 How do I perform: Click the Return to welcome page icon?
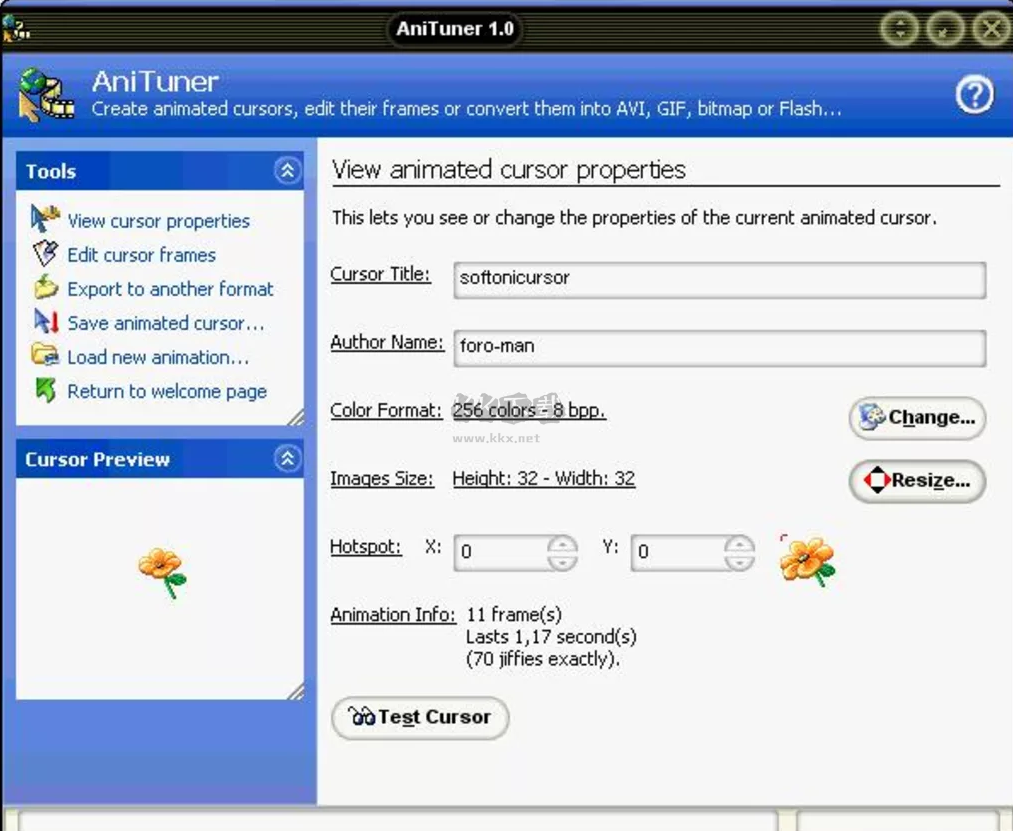45,390
